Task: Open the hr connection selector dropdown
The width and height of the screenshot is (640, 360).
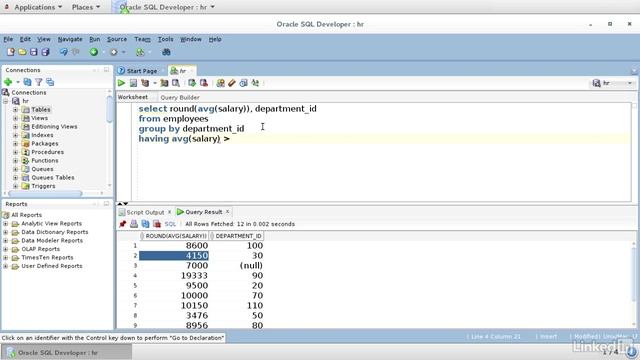Action: coord(630,83)
